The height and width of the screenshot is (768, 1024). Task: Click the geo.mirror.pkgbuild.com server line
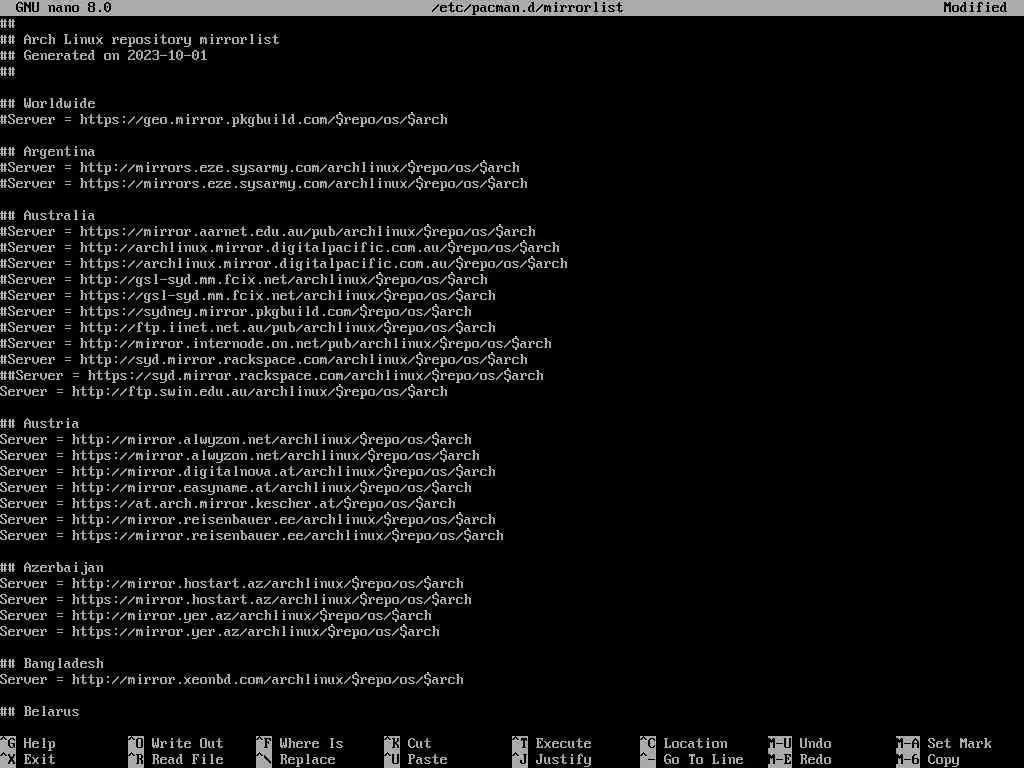[x=224, y=120]
